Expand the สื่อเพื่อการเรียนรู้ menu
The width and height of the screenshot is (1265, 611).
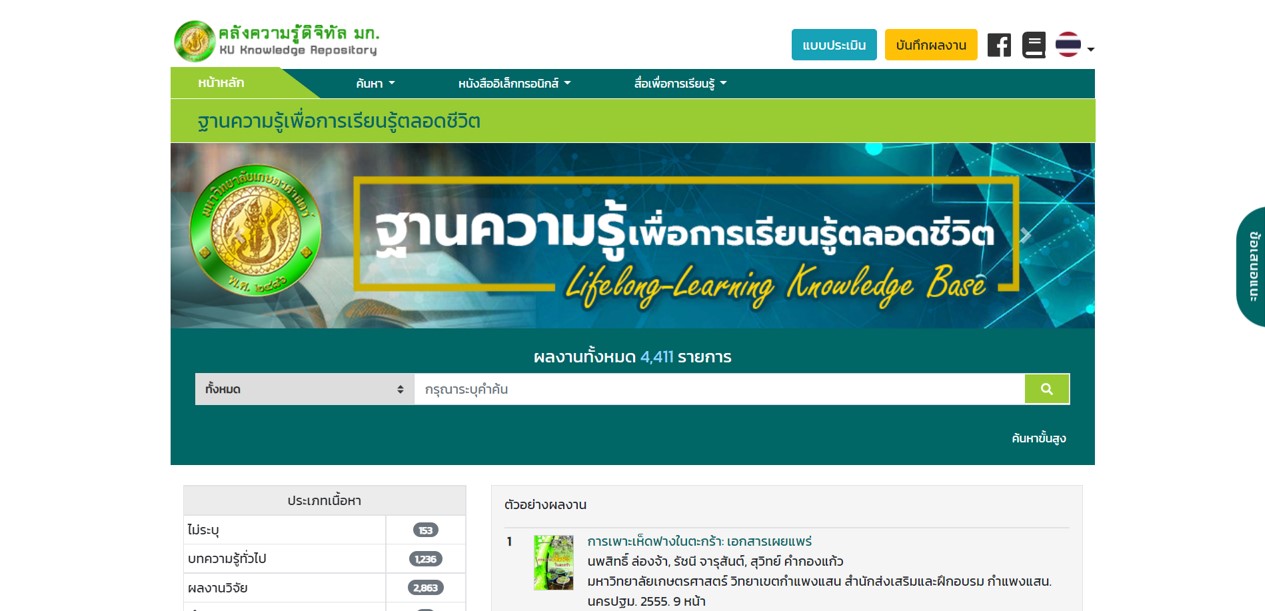point(680,83)
